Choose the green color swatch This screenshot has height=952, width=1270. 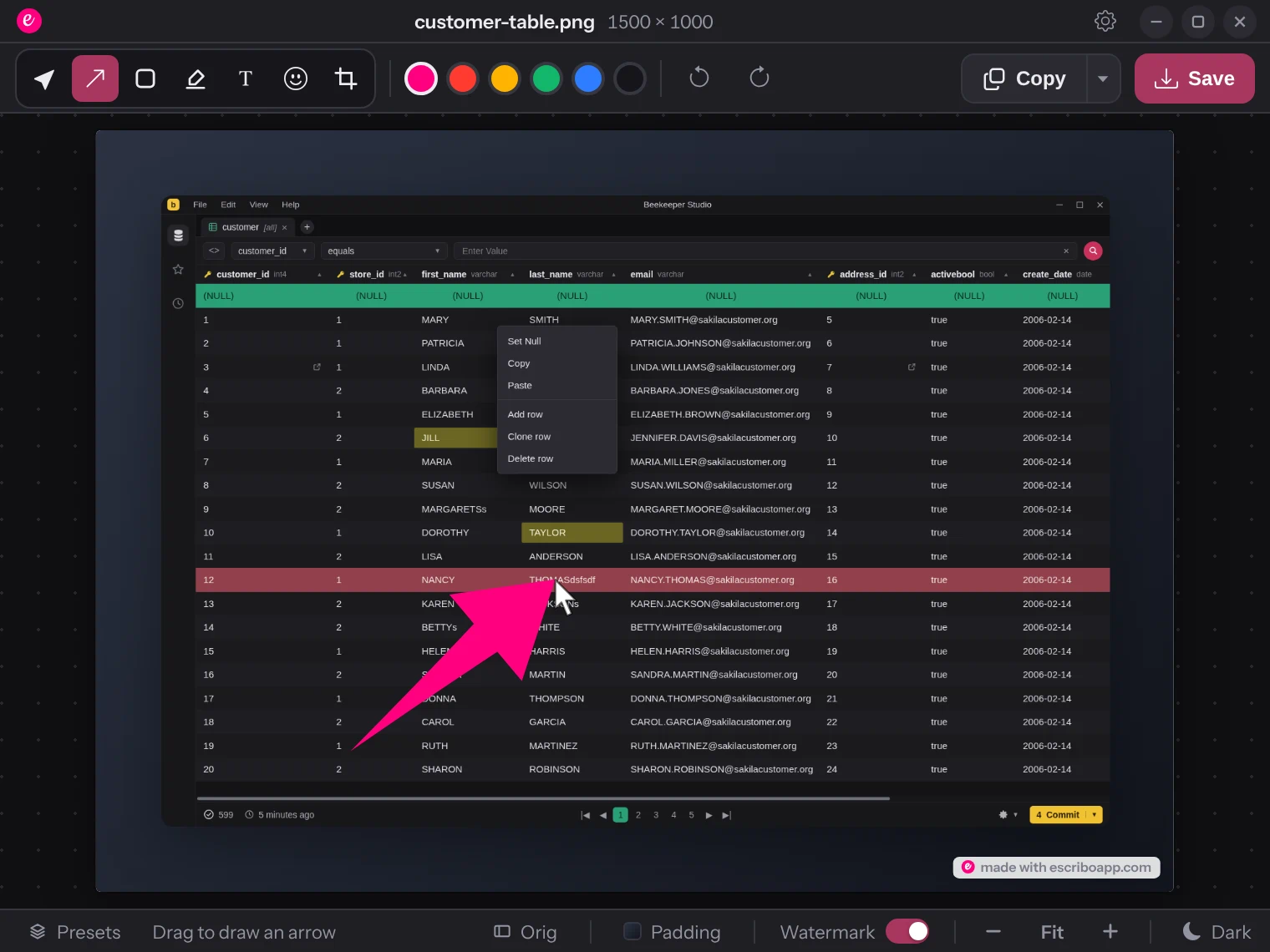(546, 78)
